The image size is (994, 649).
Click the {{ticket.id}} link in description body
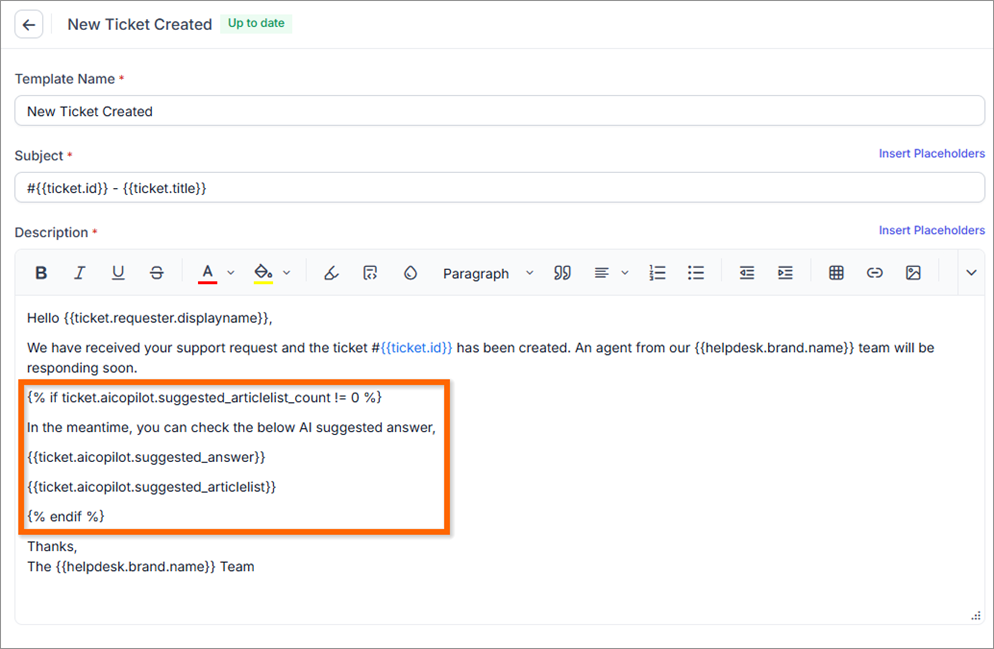click(x=416, y=348)
